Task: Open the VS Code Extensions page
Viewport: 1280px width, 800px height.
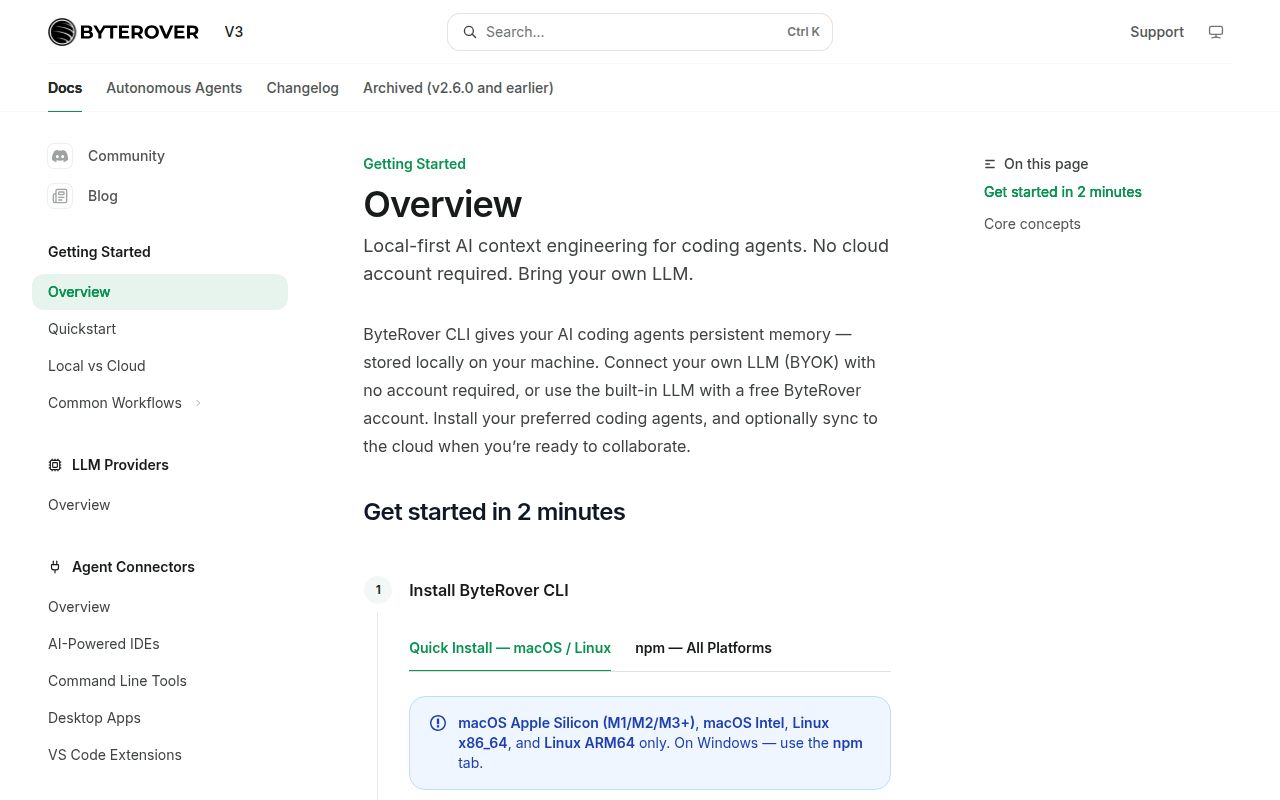Action: [115, 755]
